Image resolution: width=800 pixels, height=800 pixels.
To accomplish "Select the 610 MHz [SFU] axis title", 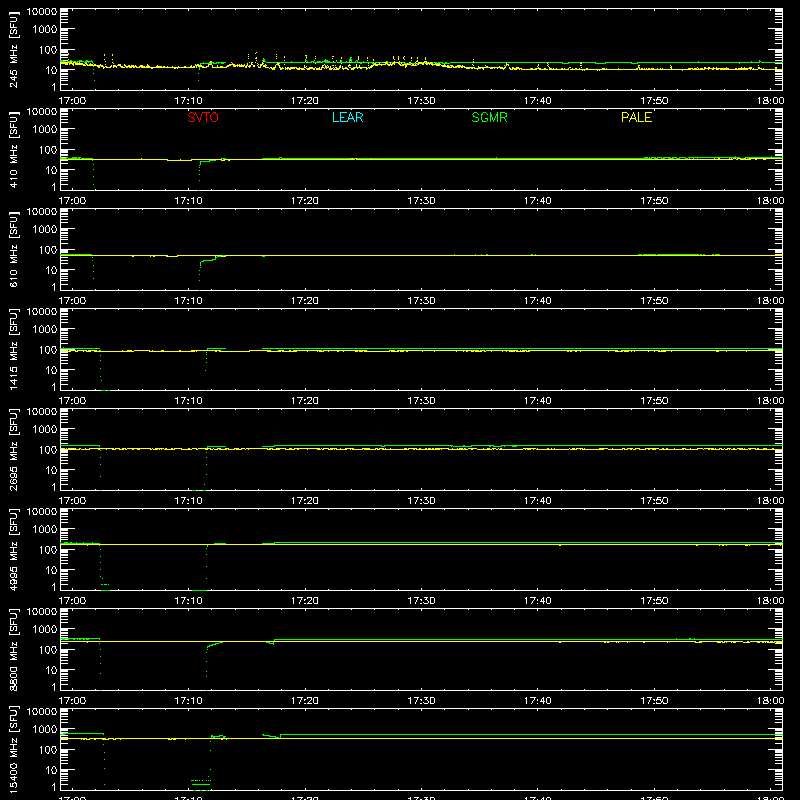I will click(13, 249).
